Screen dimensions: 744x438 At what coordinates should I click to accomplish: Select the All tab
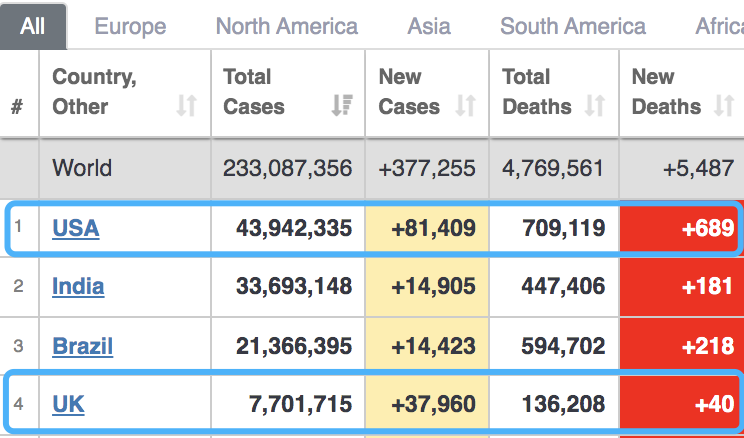coord(33,26)
